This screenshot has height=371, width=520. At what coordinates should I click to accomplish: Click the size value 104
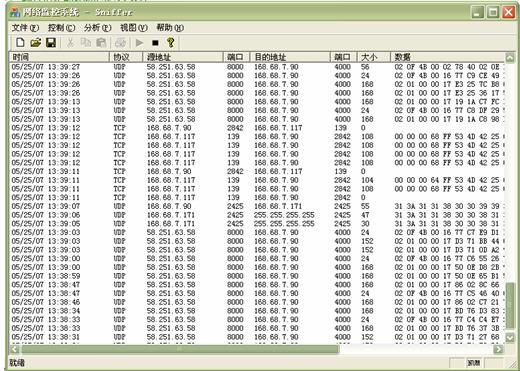pos(367,180)
